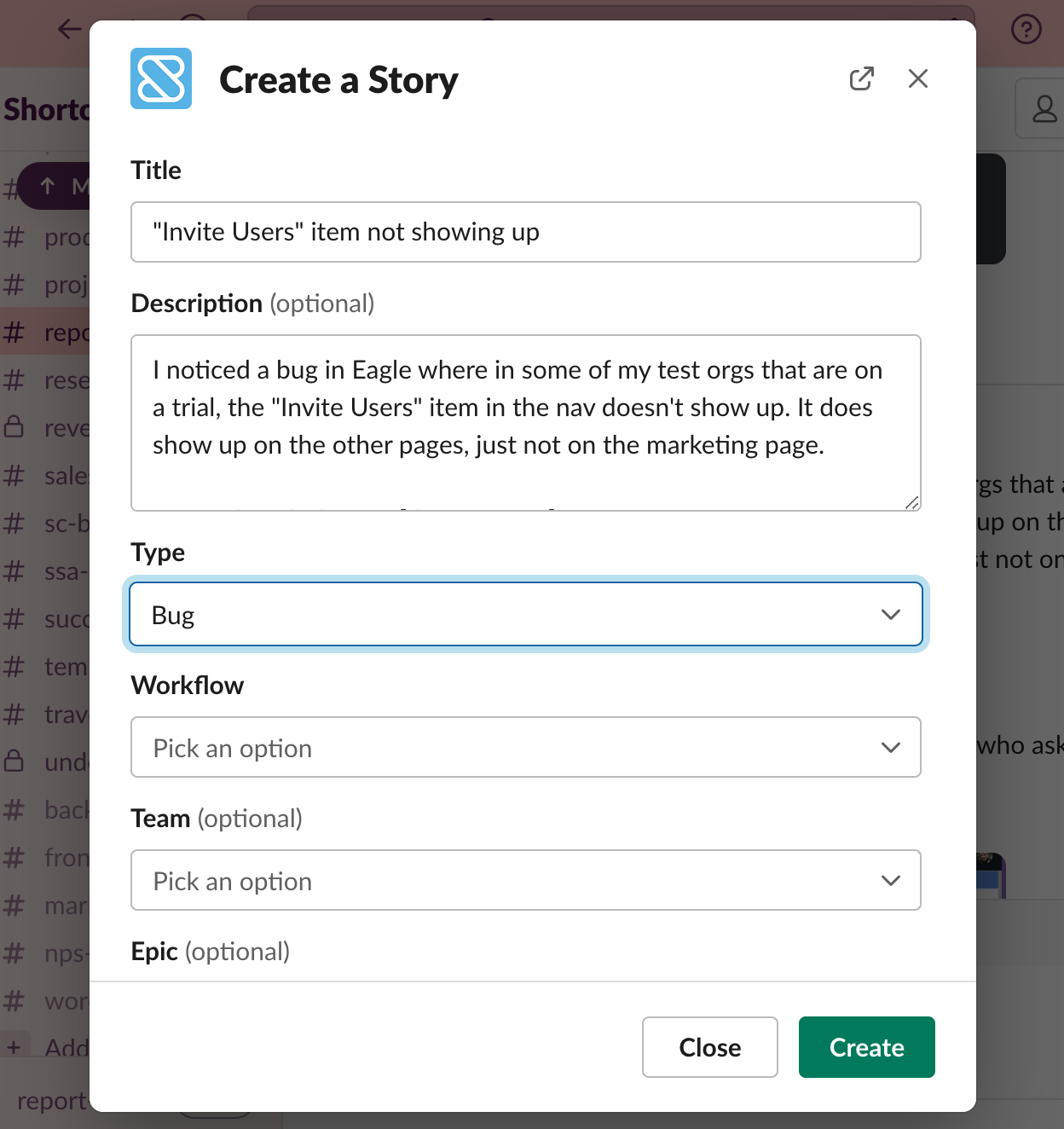Click inside the Title input field
The width and height of the screenshot is (1064, 1129).
pyautogui.click(x=526, y=231)
